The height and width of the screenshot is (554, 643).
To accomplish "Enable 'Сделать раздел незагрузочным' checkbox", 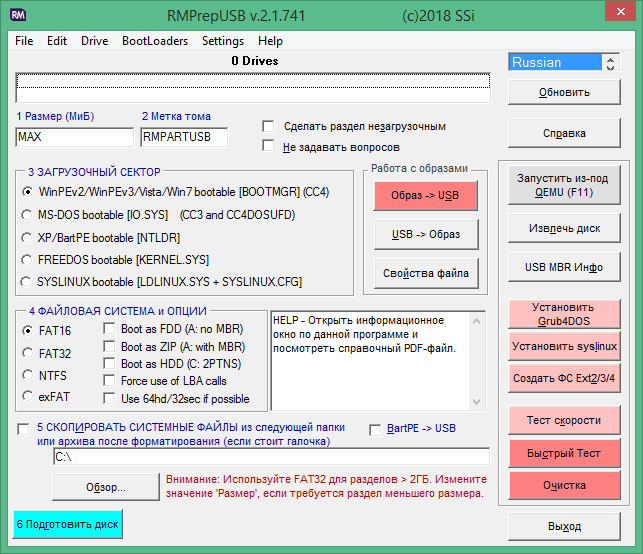I will coord(268,127).
